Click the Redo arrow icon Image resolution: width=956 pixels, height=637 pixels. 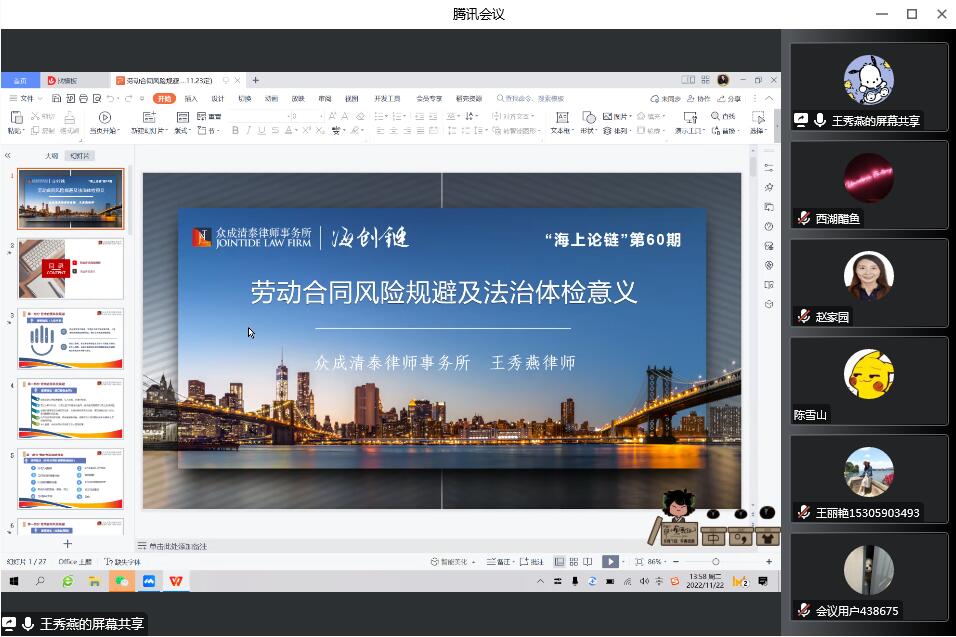tap(129, 98)
